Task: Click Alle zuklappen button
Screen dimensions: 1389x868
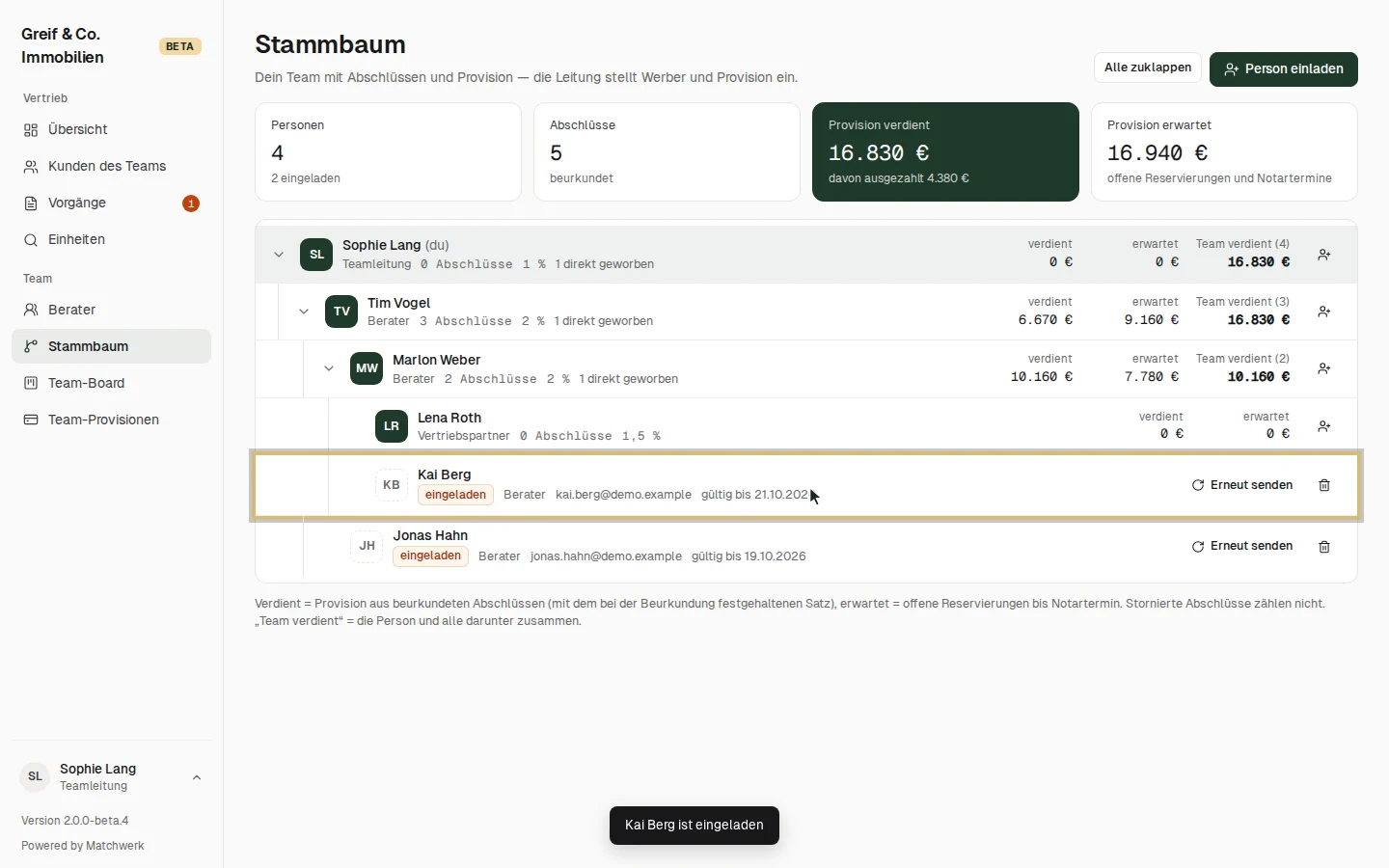Action: [1148, 68]
